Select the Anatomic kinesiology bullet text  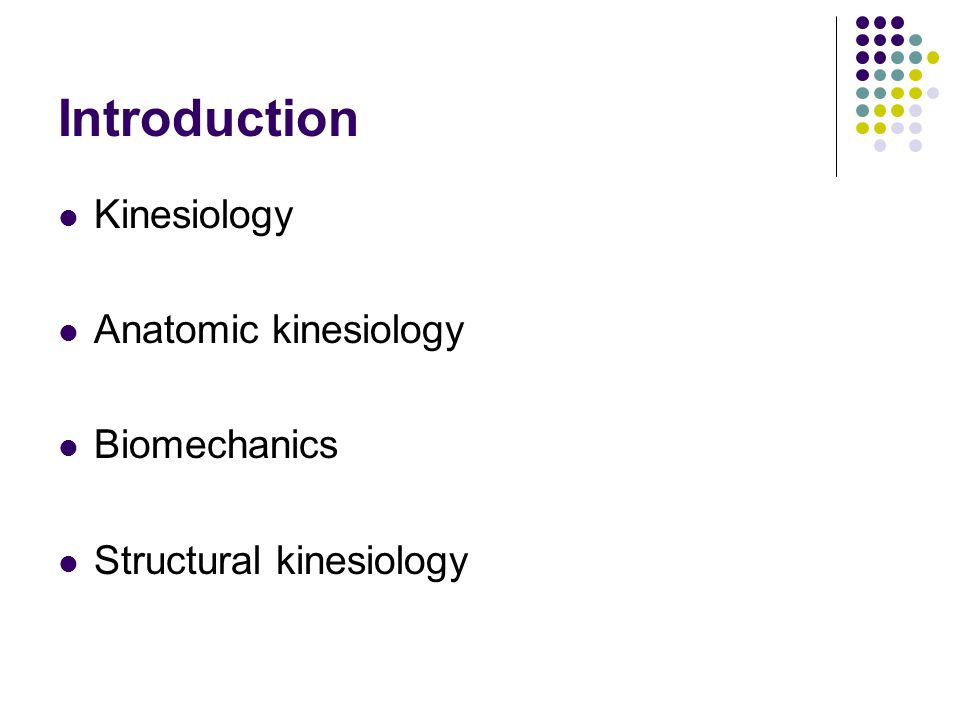click(279, 331)
